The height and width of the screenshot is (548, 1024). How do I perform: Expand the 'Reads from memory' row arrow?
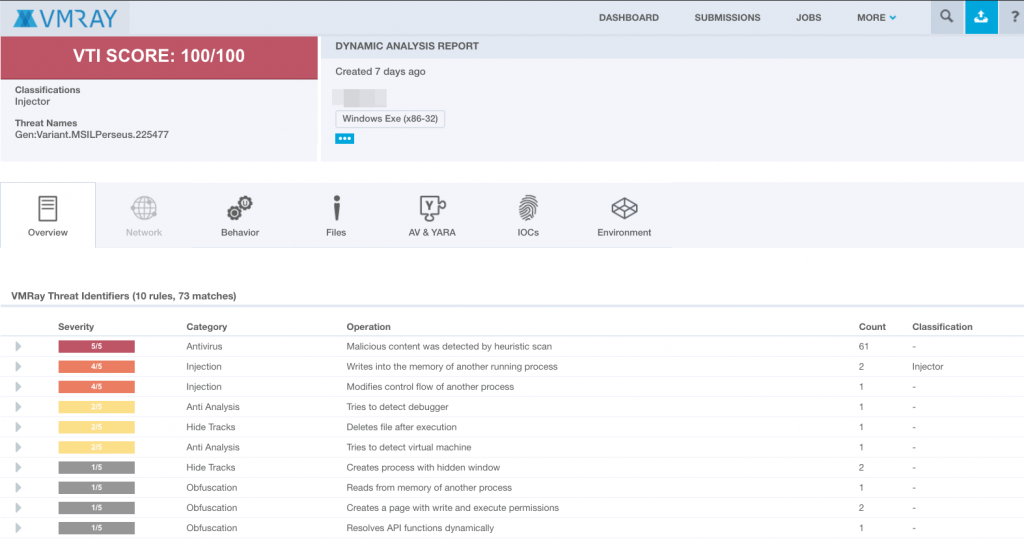[18, 487]
